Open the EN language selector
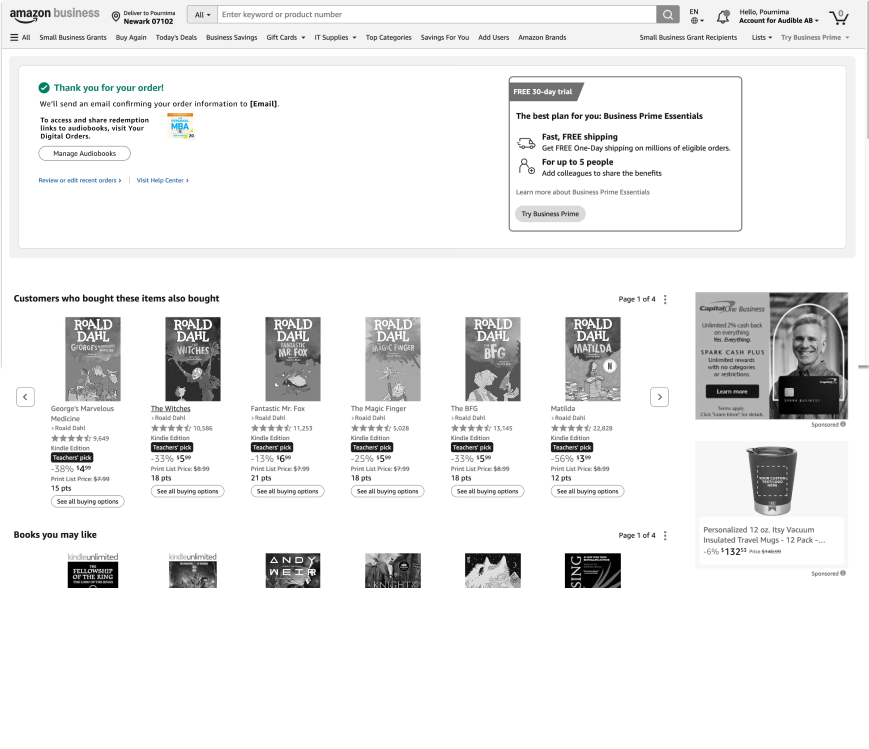 [697, 16]
